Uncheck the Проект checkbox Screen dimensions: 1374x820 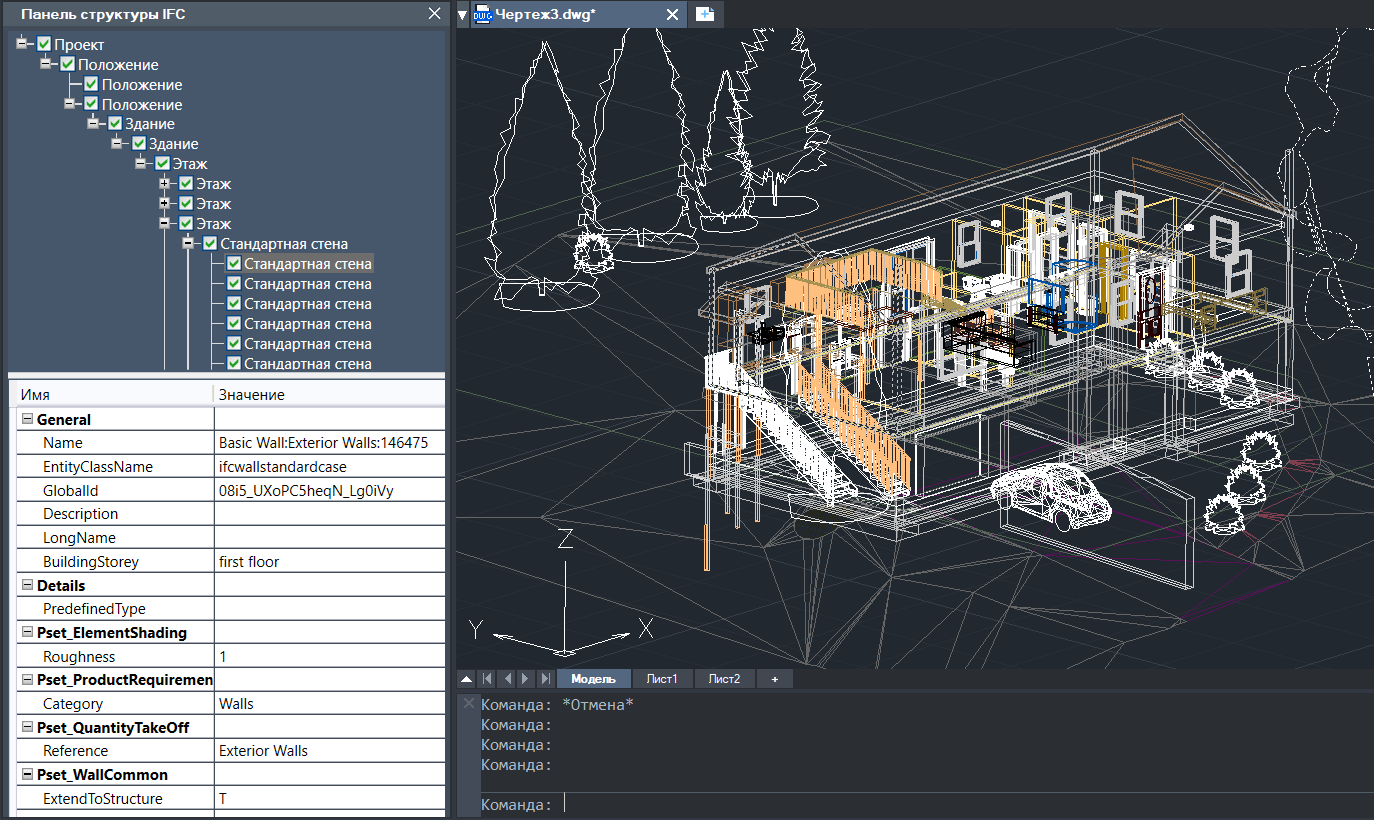(x=44, y=44)
